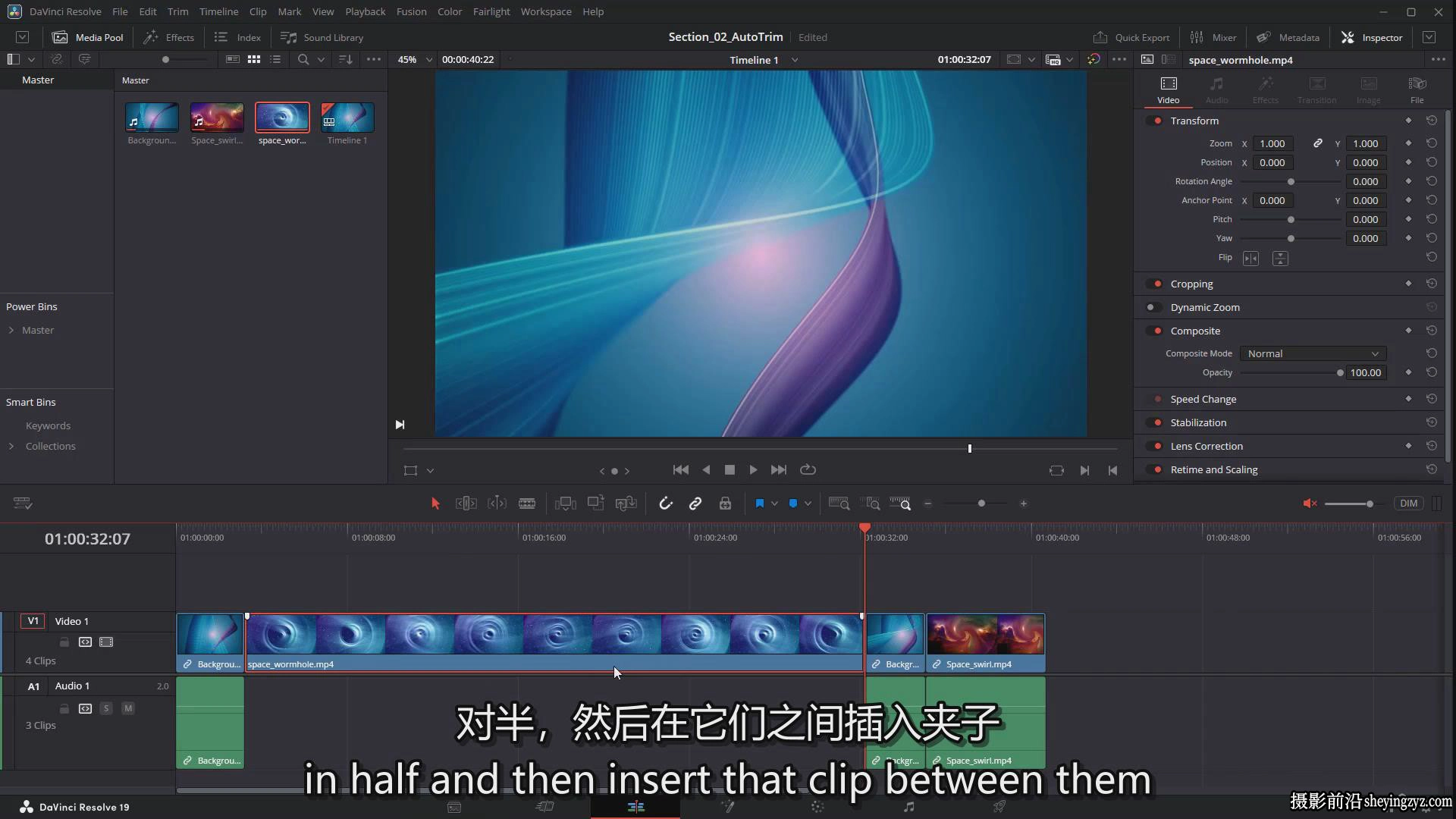Toggle Zoom X/Y link chain

1318,143
